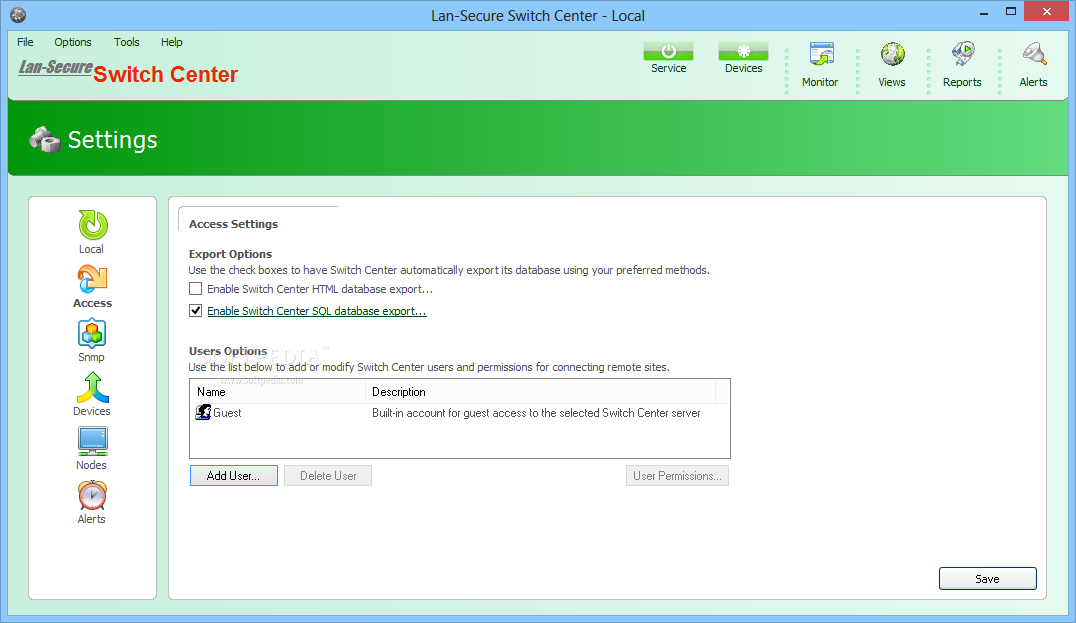Open the File menu
1076x623 pixels.
click(x=25, y=42)
